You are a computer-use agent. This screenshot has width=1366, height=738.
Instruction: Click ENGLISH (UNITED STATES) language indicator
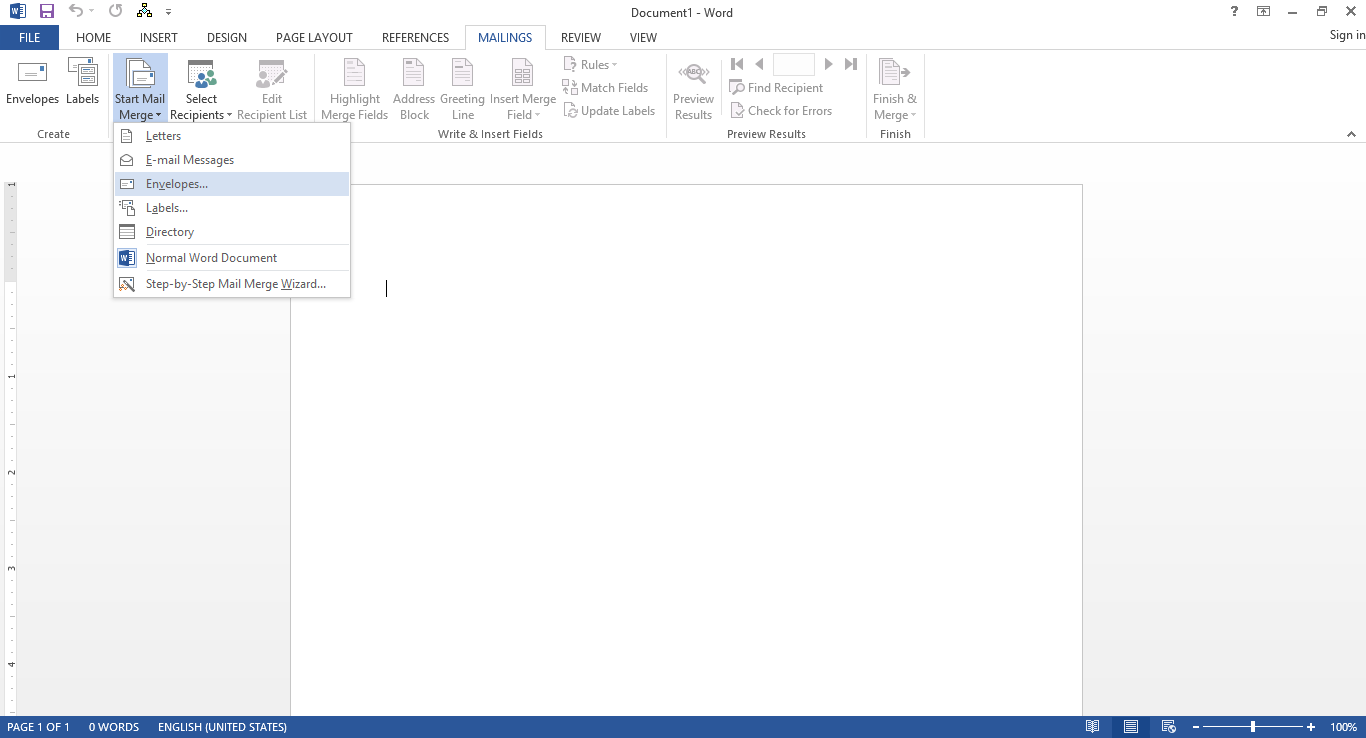point(222,727)
